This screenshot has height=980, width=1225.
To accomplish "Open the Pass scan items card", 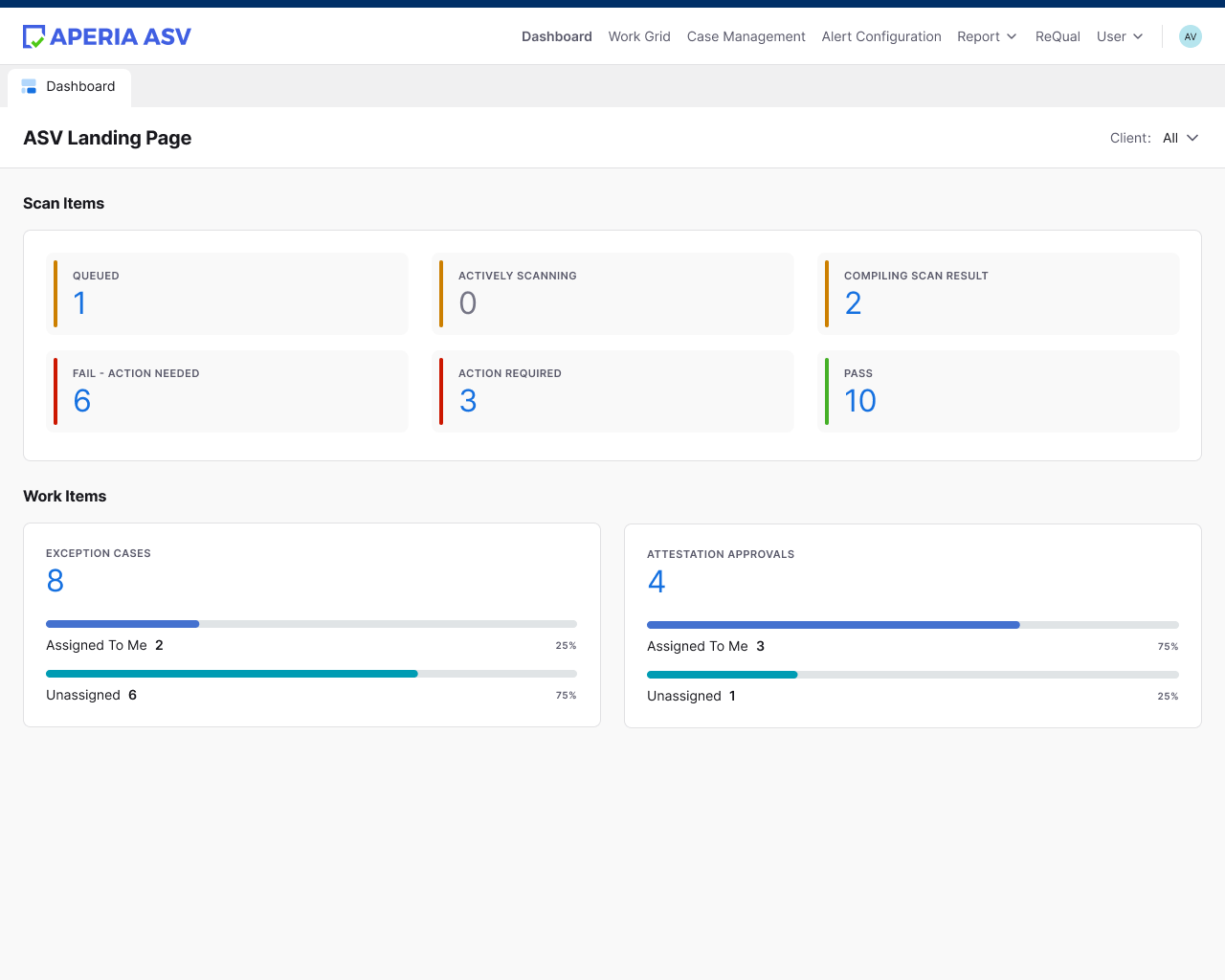I will click(998, 391).
